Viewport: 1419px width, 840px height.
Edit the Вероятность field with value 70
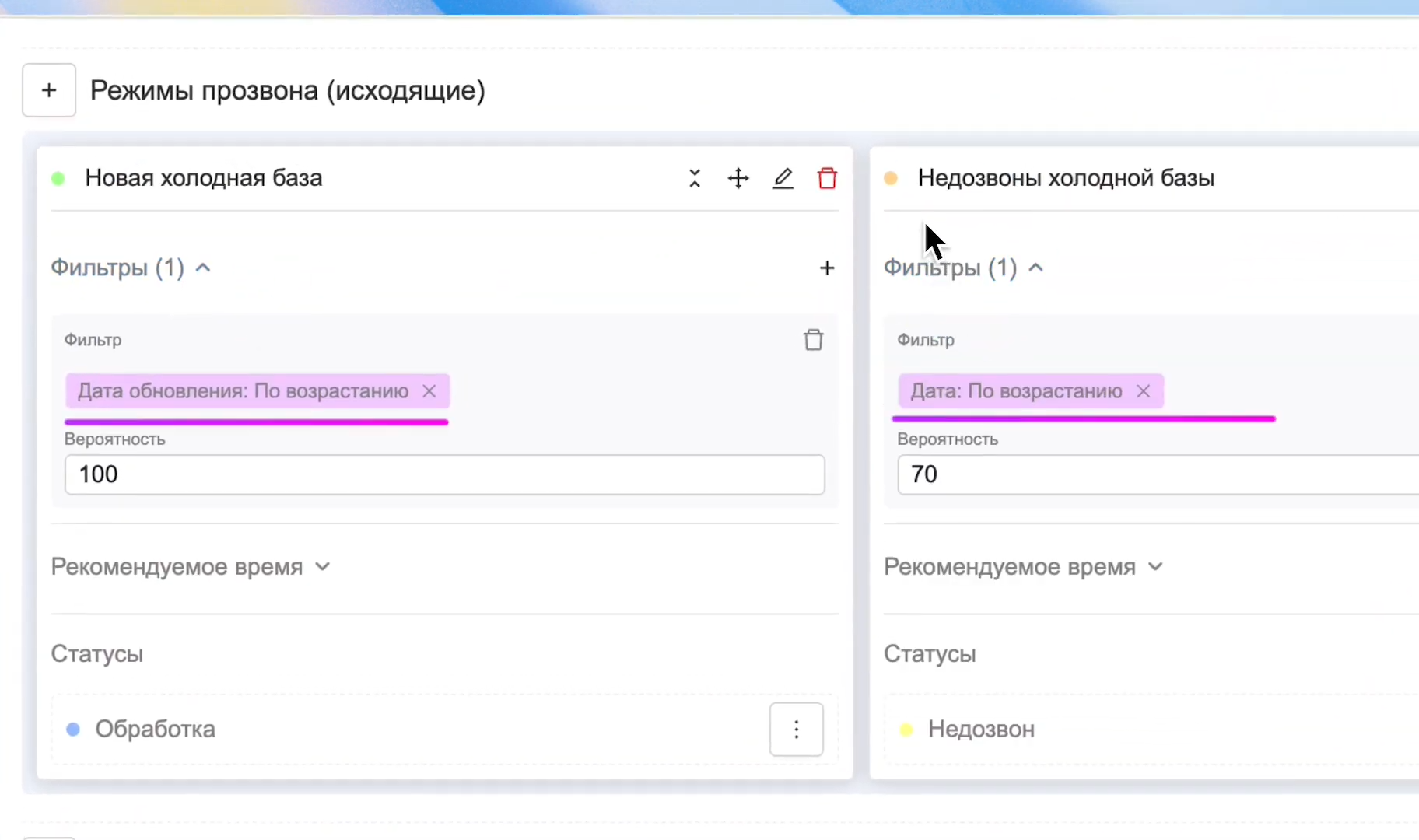click(1158, 474)
